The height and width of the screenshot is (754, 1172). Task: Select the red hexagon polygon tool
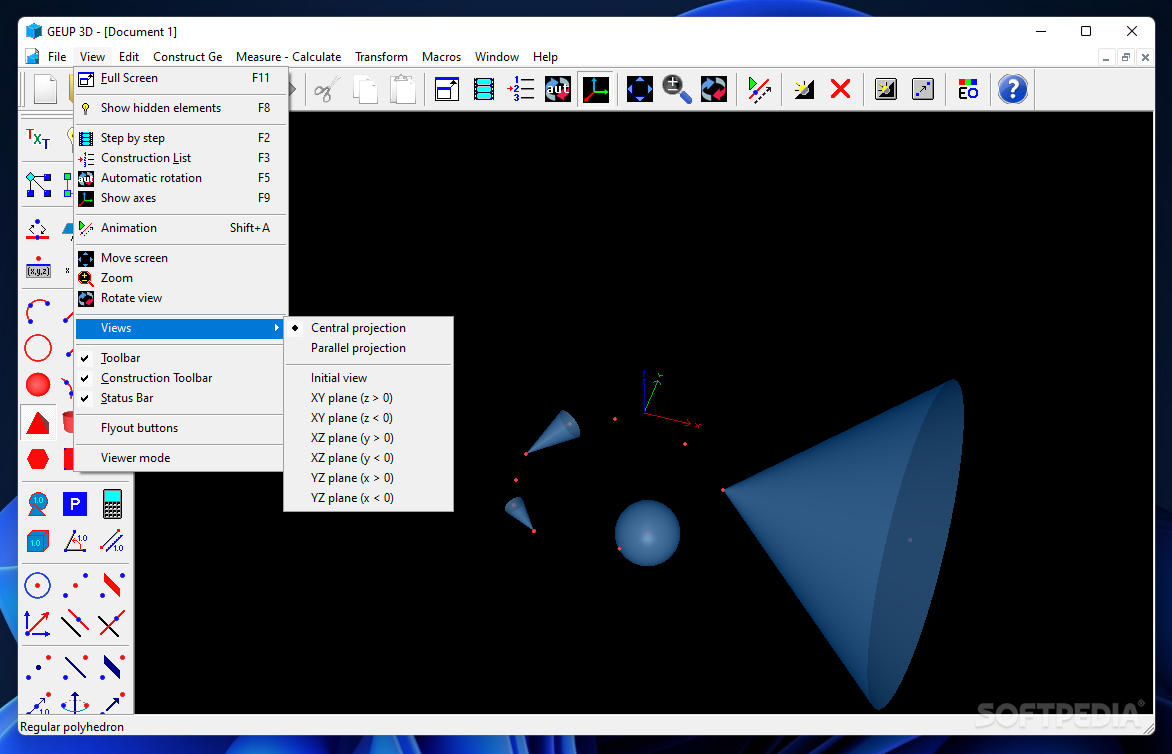click(x=38, y=459)
